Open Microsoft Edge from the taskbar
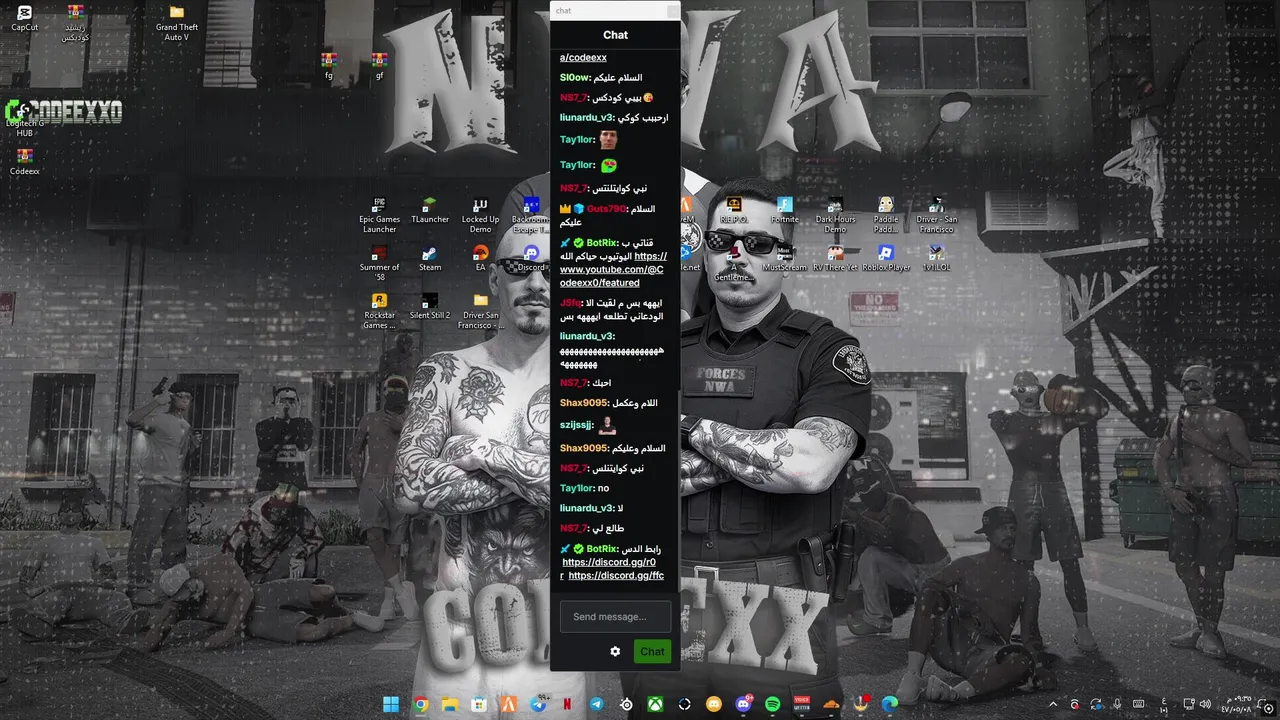Viewport: 1280px width, 720px height. tap(889, 704)
